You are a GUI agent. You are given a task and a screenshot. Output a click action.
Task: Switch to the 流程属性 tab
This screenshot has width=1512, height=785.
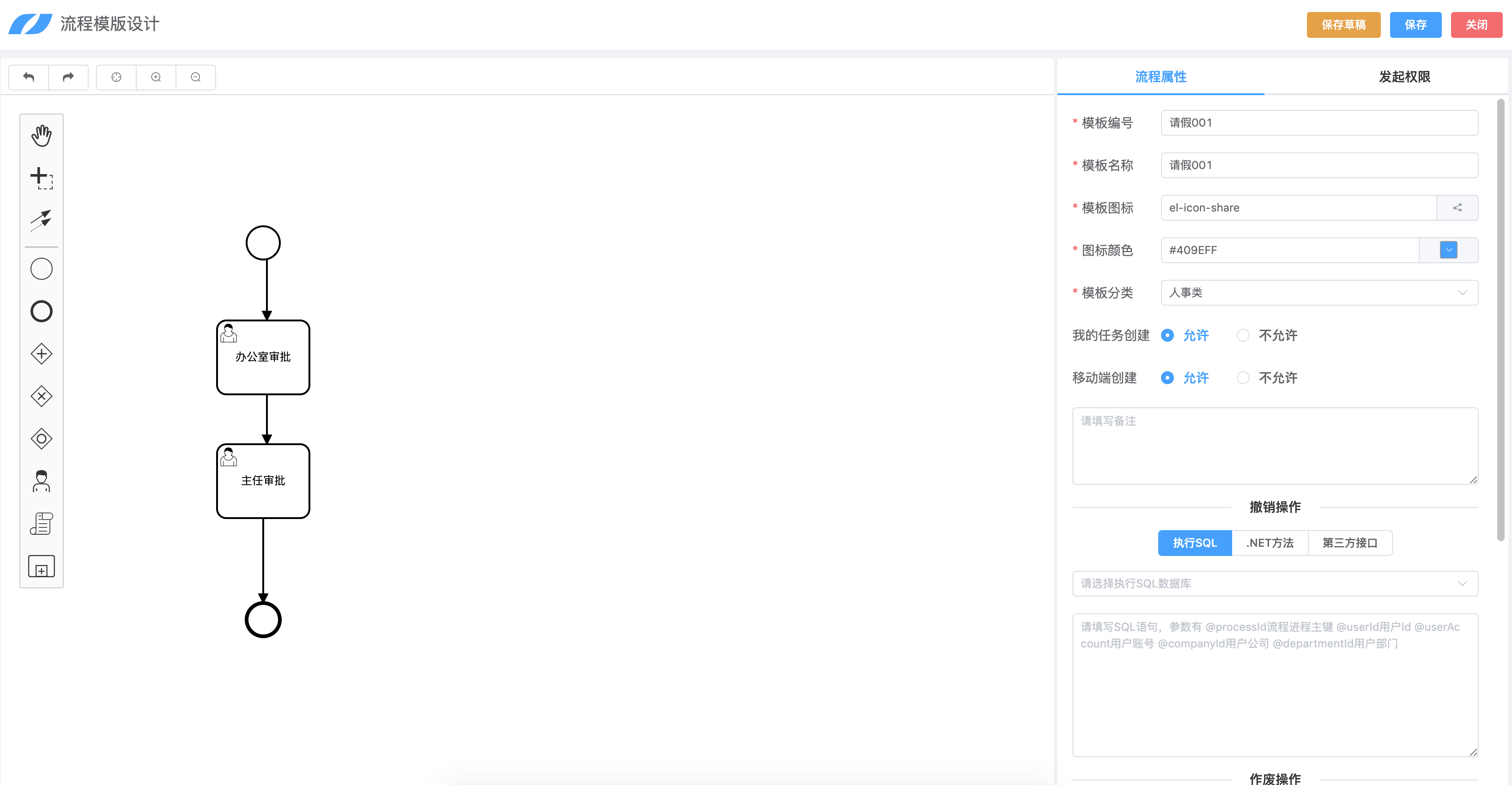pos(1161,77)
